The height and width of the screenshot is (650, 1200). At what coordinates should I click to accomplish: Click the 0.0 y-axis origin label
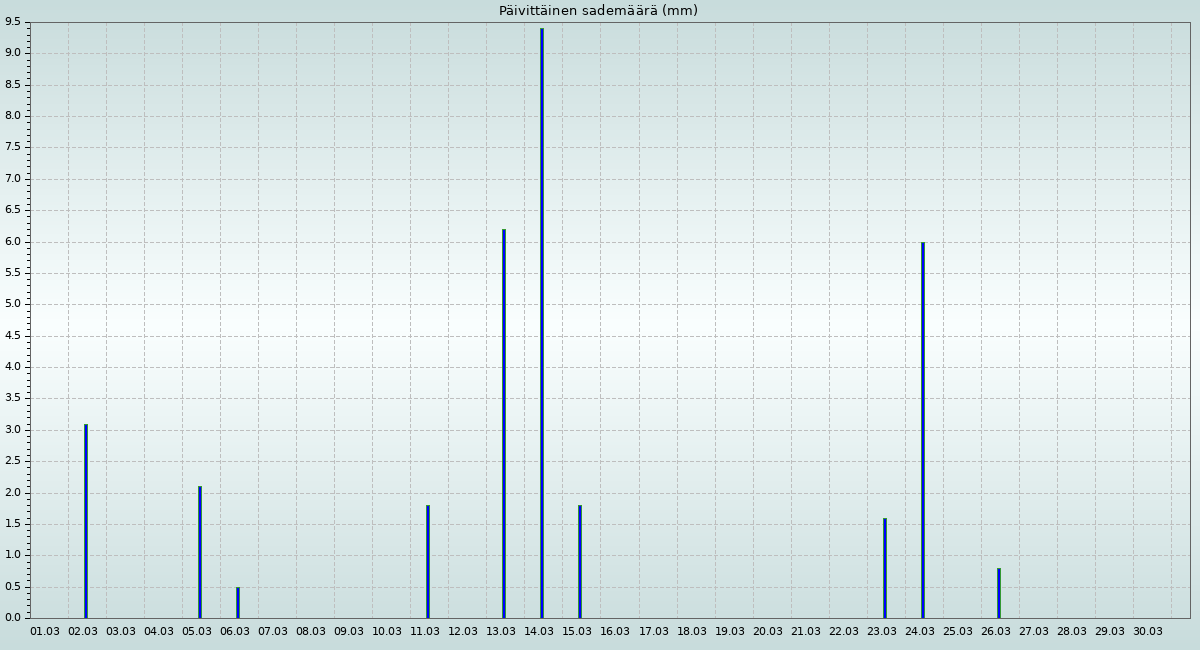[13, 618]
